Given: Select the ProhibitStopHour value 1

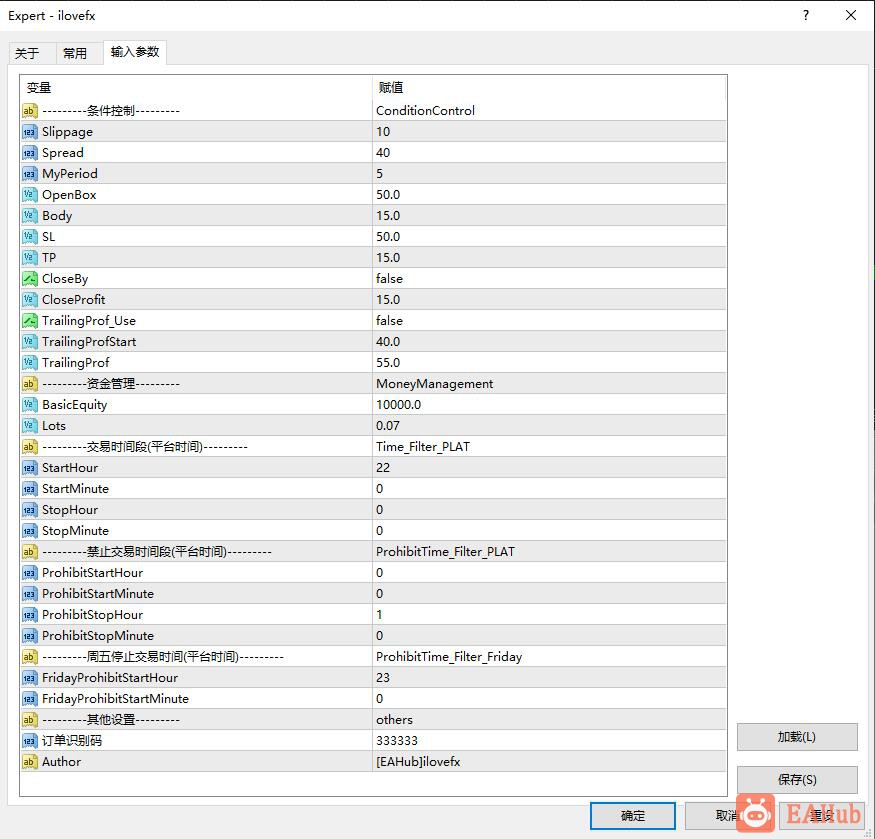Looking at the screenshot, I should (x=549, y=615).
